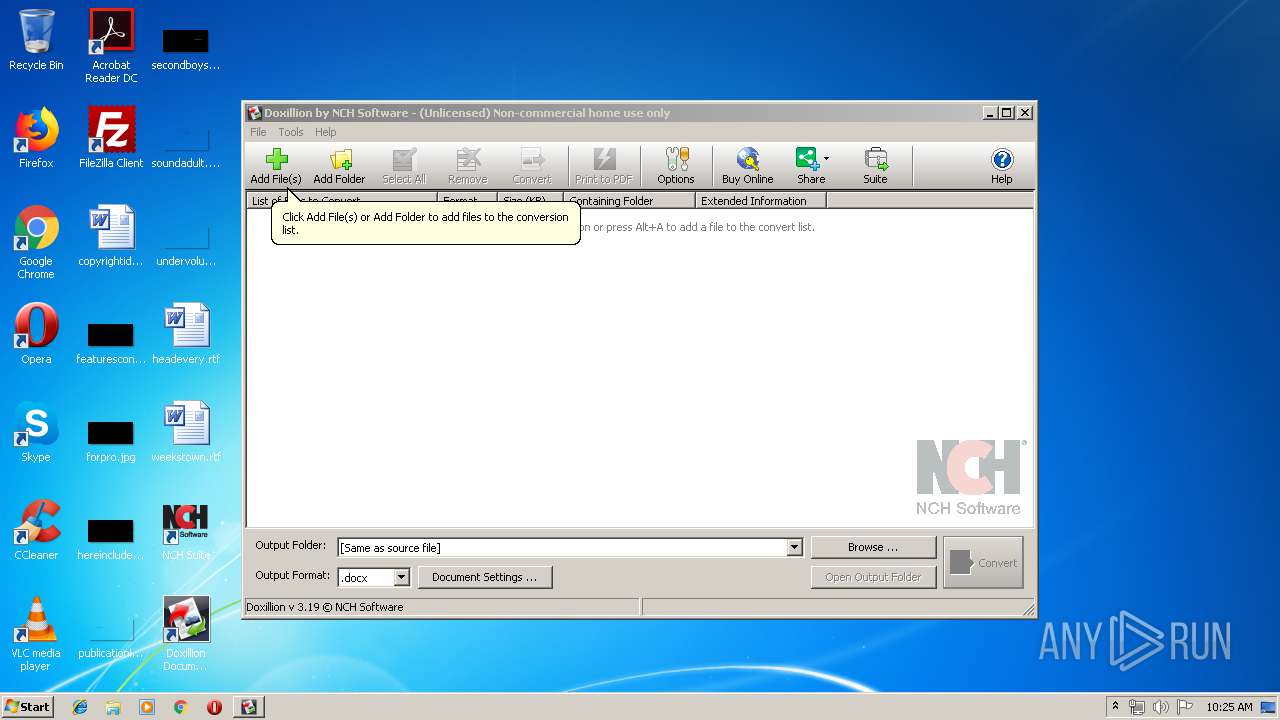Viewport: 1280px width, 720px height.
Task: Open the NCH Suite desktop shortcut
Action: [186, 531]
